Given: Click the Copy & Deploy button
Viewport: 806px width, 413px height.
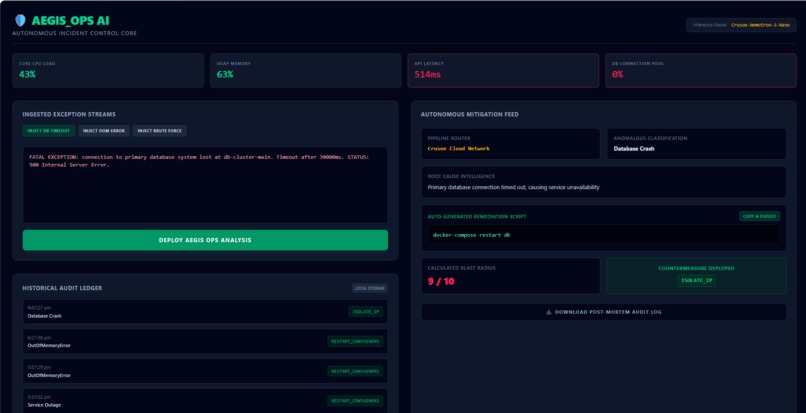Looking at the screenshot, I should [759, 217].
